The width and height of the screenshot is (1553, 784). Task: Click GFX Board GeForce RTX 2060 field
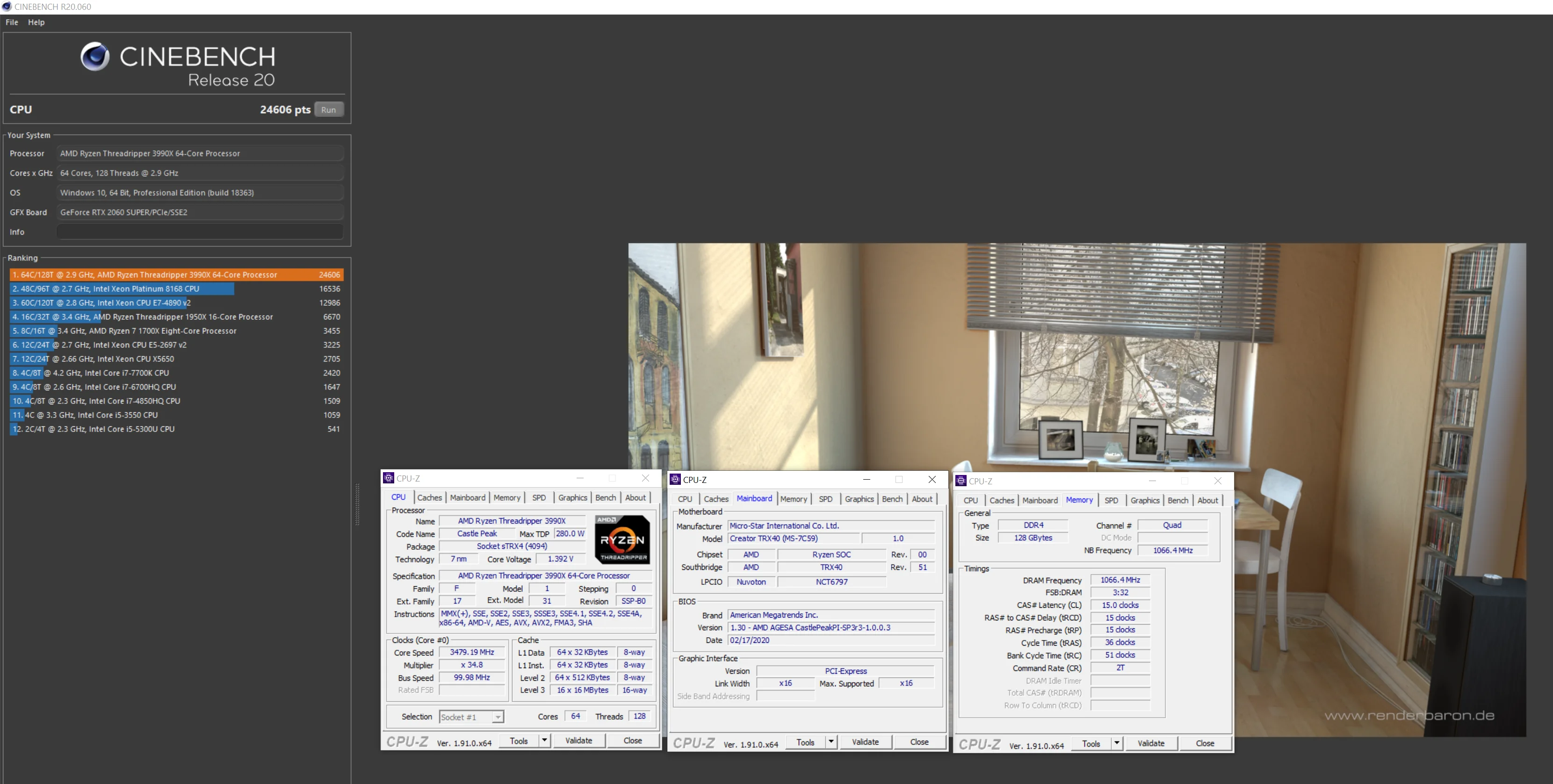pos(200,212)
